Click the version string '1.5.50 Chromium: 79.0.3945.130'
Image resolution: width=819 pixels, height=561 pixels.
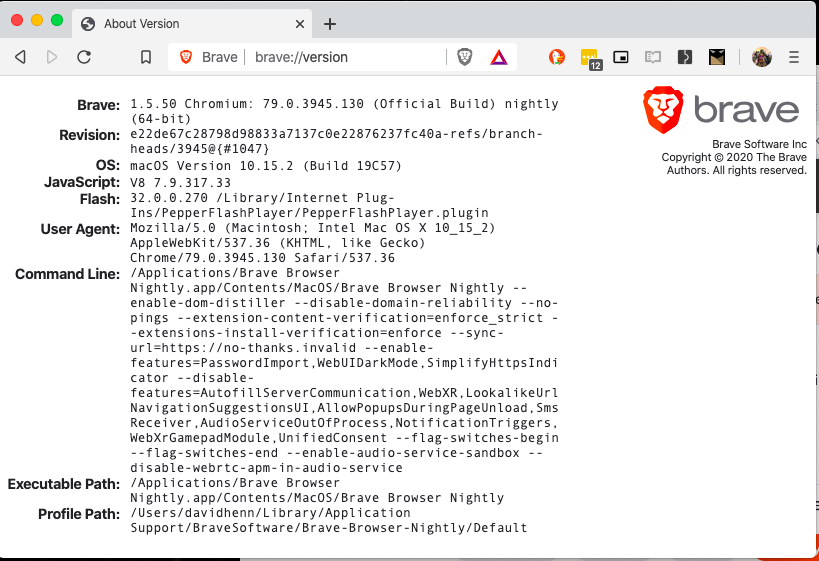point(247,104)
